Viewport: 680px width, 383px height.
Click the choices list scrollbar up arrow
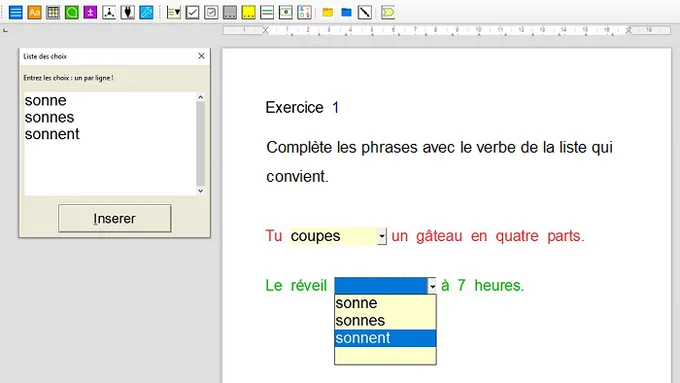(200, 97)
